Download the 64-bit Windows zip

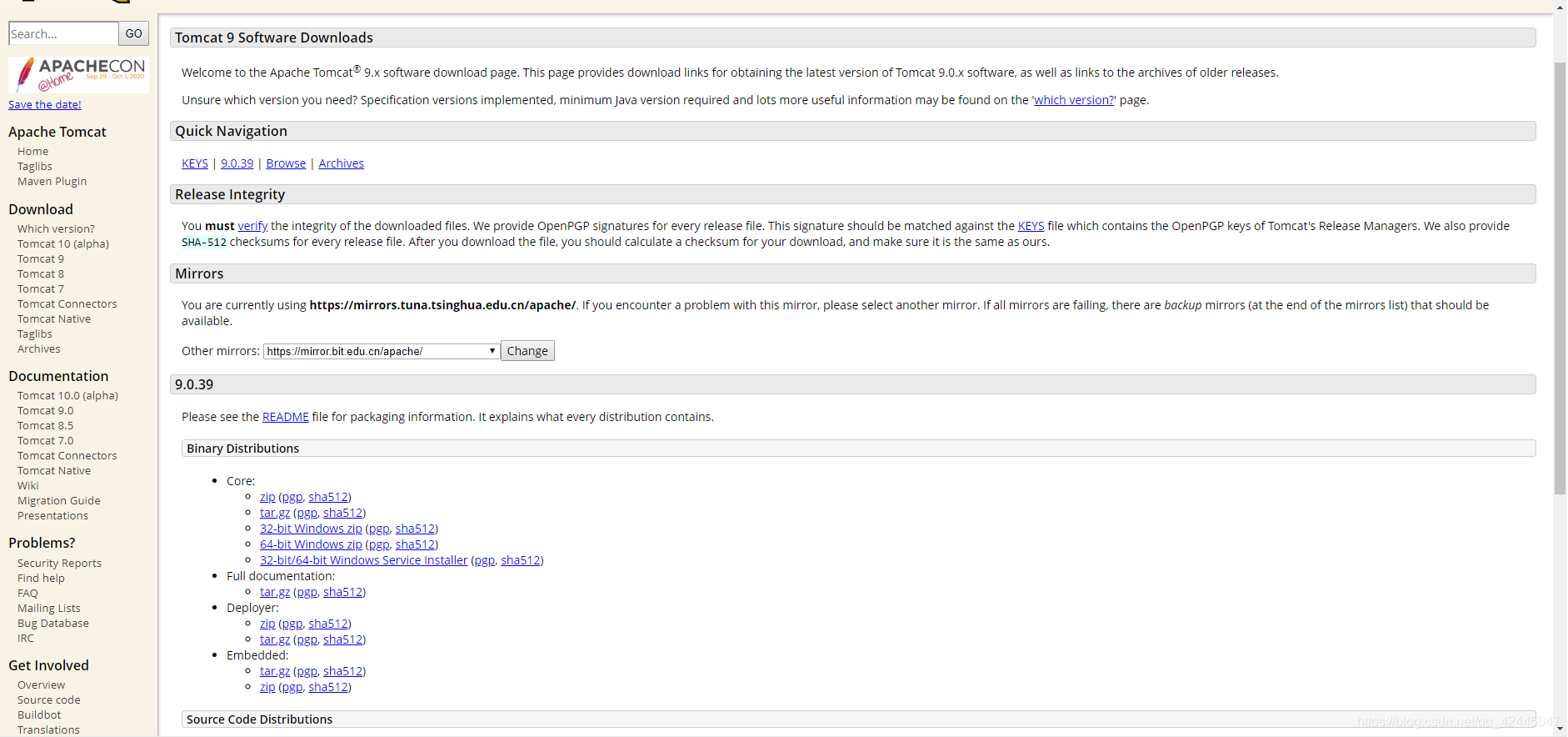click(311, 544)
